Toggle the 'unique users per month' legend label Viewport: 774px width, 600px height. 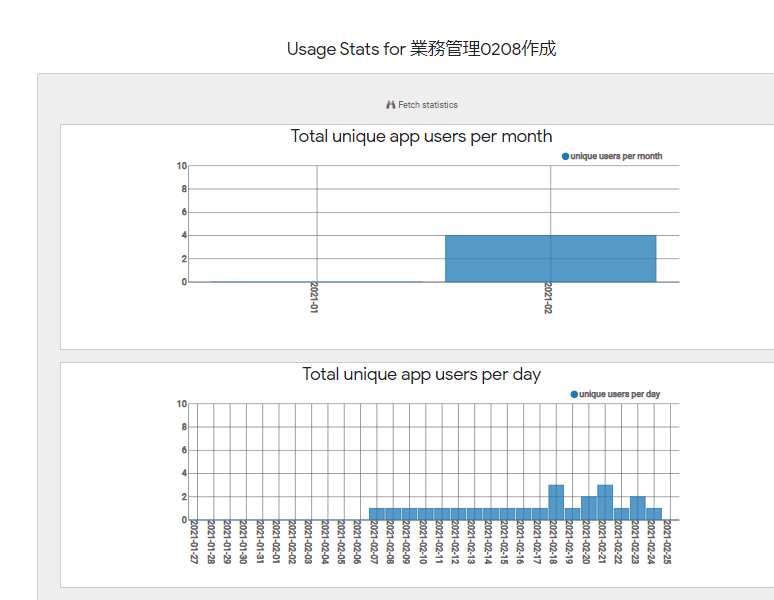(x=616, y=156)
